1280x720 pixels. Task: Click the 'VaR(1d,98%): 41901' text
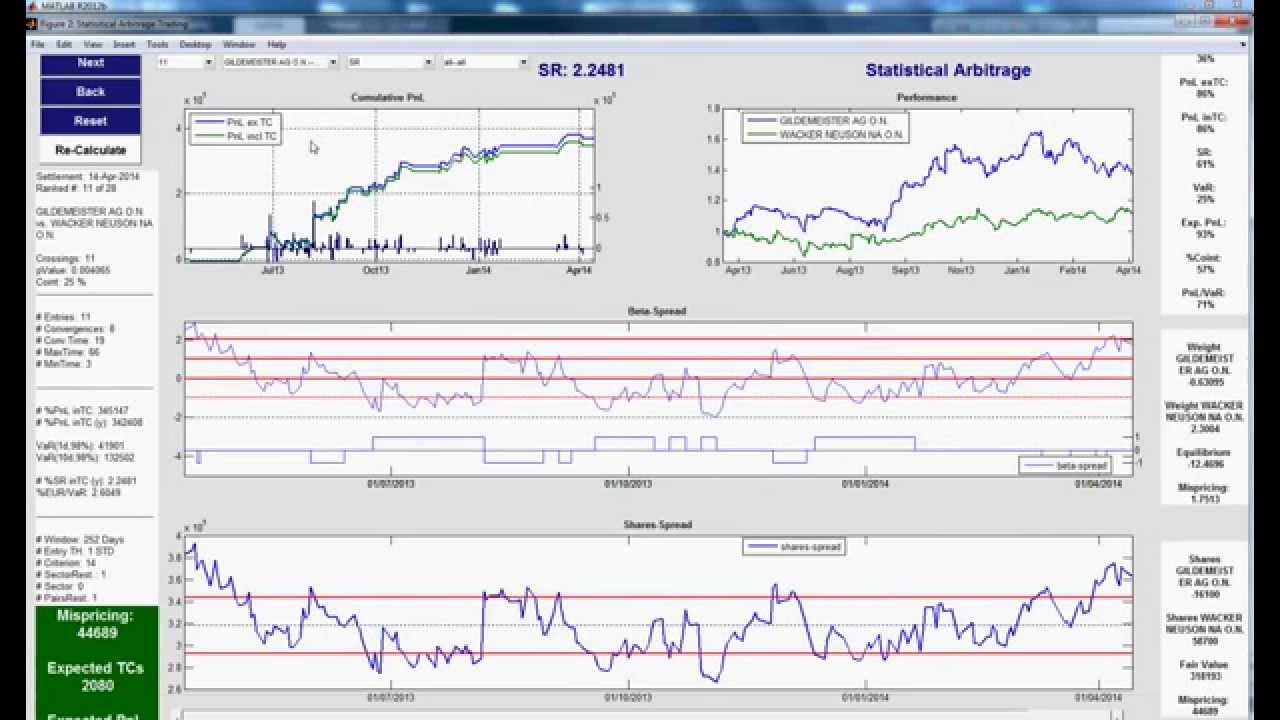click(79, 446)
